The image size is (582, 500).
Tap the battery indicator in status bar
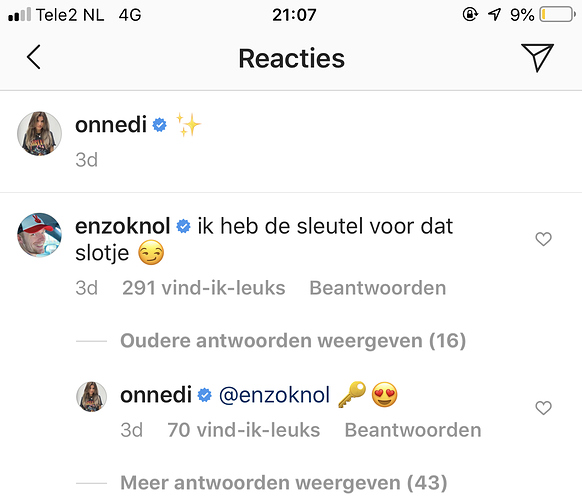(x=558, y=15)
